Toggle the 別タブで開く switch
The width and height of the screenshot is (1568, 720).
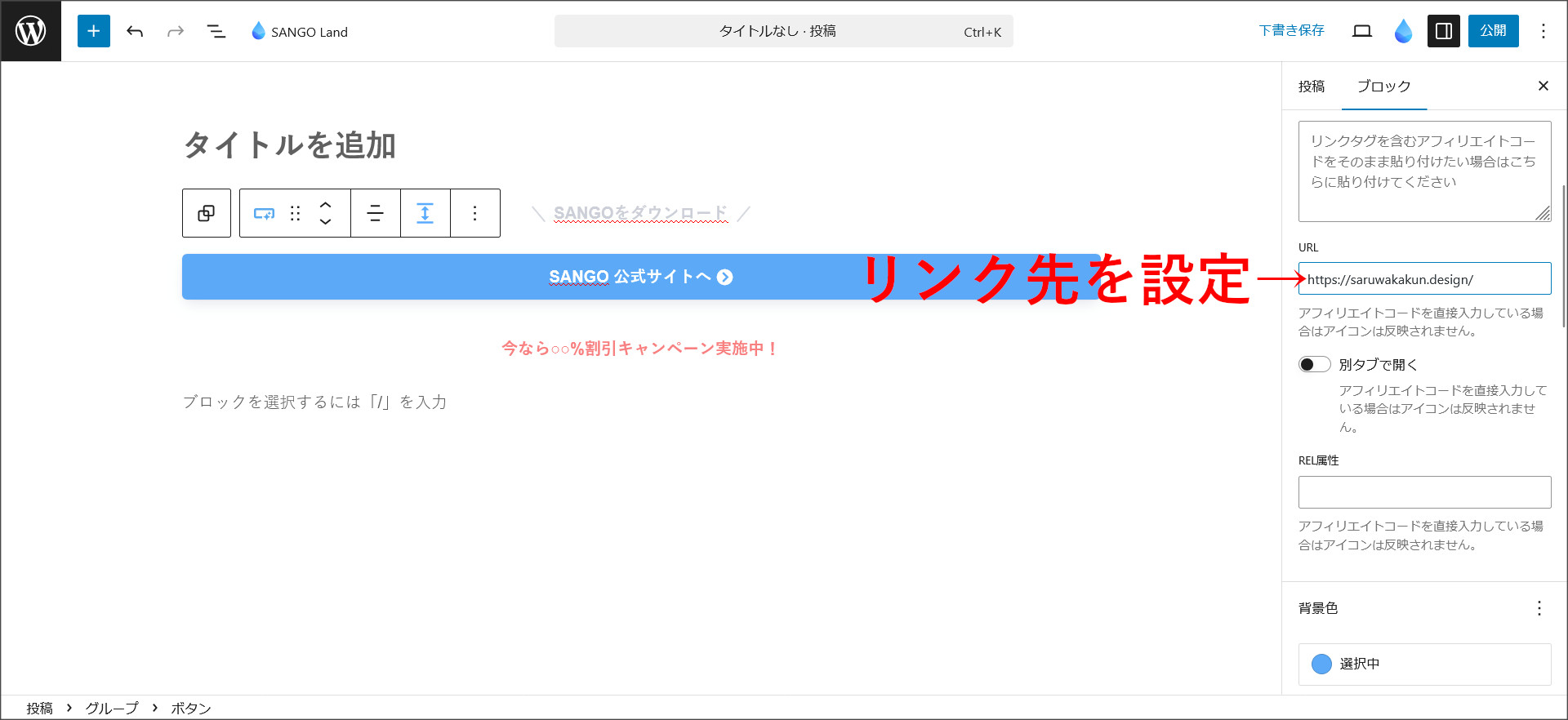[1314, 364]
